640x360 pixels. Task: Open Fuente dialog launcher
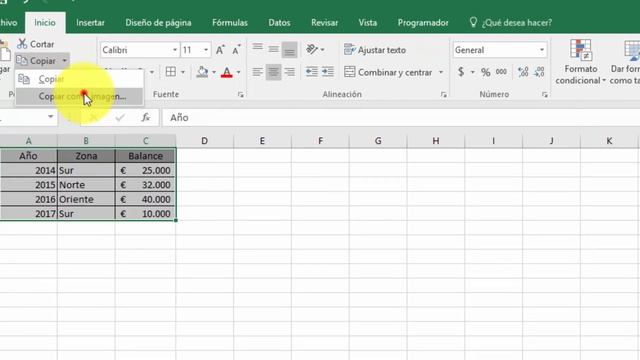click(x=240, y=95)
